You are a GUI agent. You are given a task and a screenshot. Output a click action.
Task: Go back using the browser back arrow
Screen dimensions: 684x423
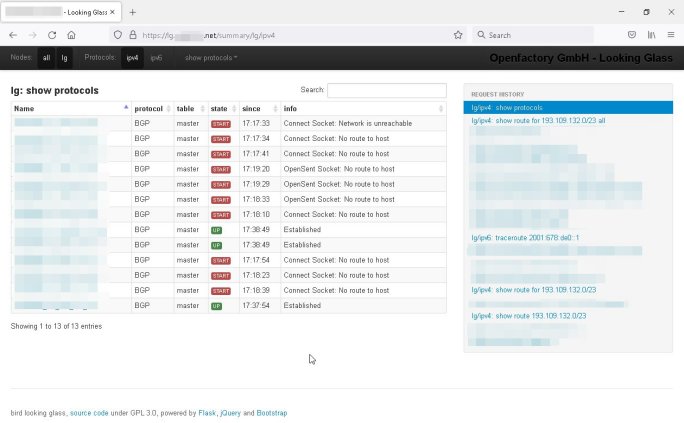(x=13, y=35)
